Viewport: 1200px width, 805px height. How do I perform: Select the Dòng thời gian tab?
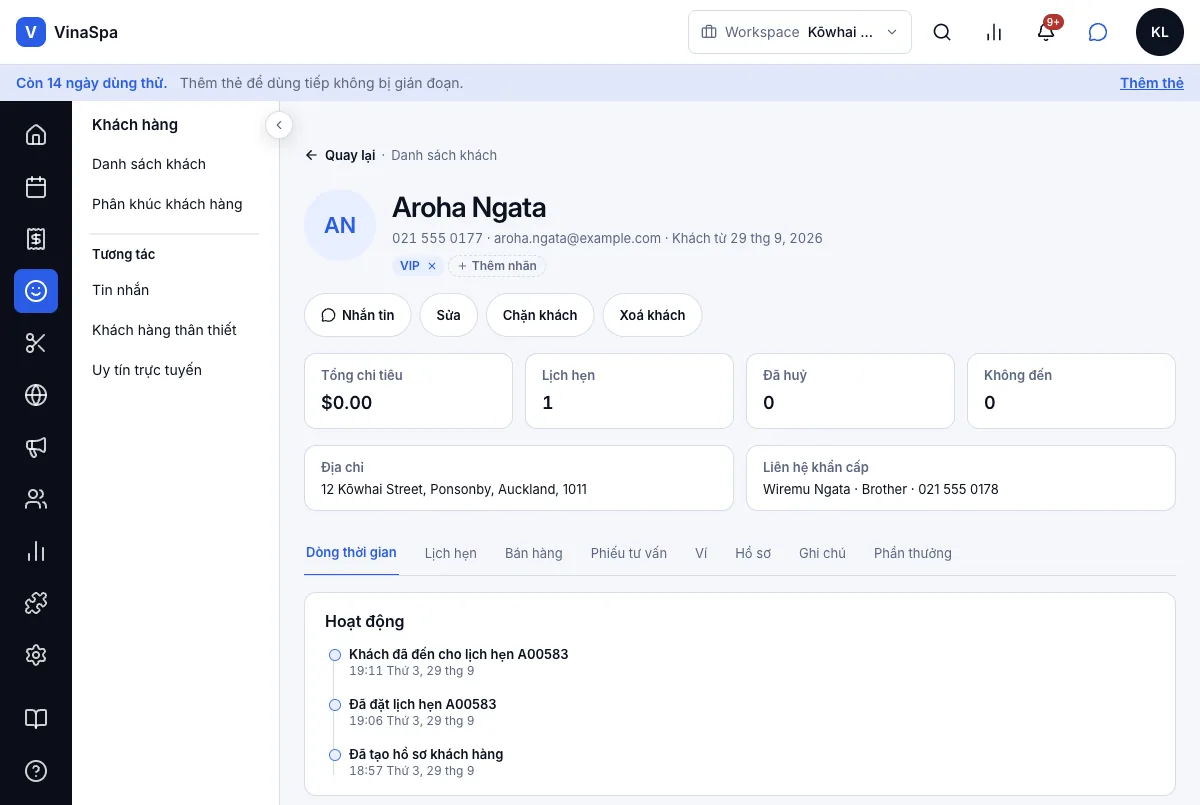[x=352, y=553]
